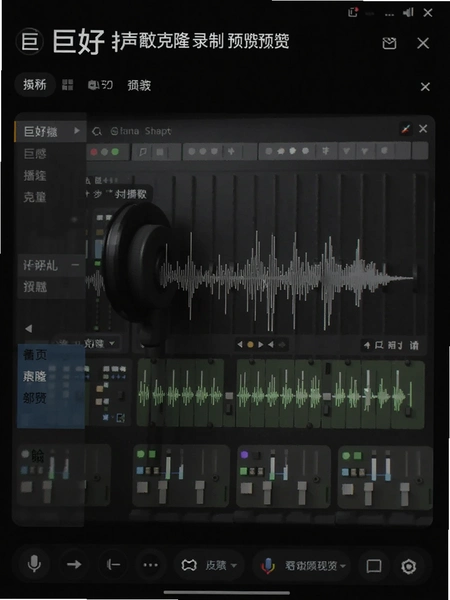Click the search magnifier icon beside Shapt
450x600 pixels.
(x=97, y=131)
